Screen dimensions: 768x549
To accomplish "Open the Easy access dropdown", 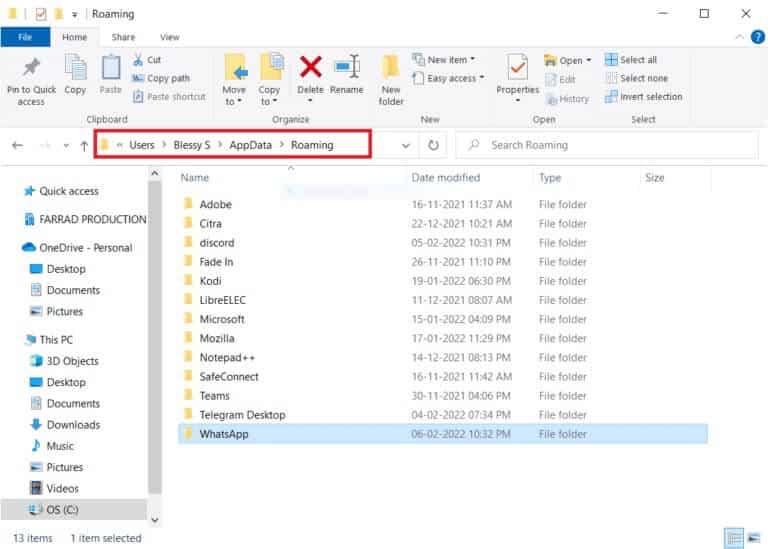I will [448, 78].
